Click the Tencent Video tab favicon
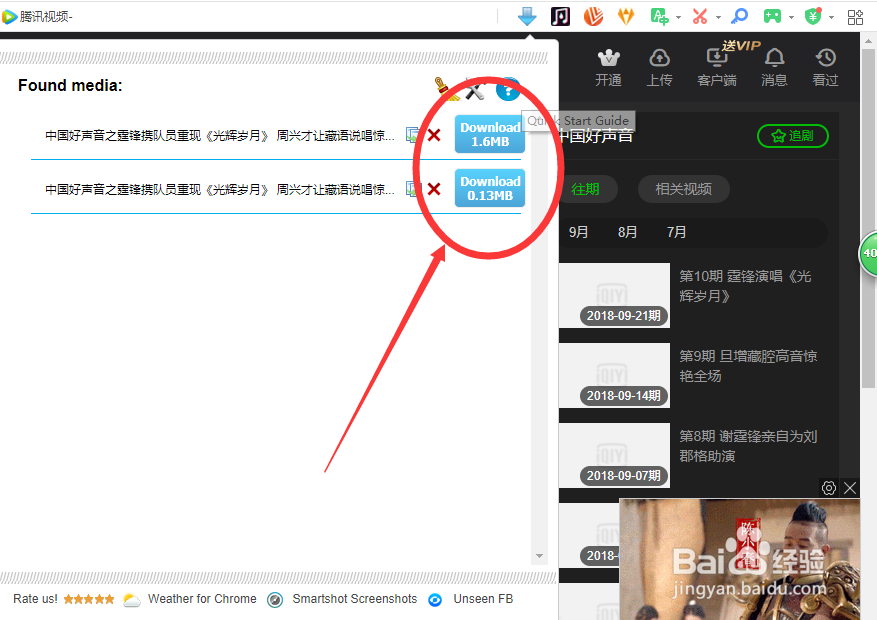877x620 pixels. (x=10, y=17)
